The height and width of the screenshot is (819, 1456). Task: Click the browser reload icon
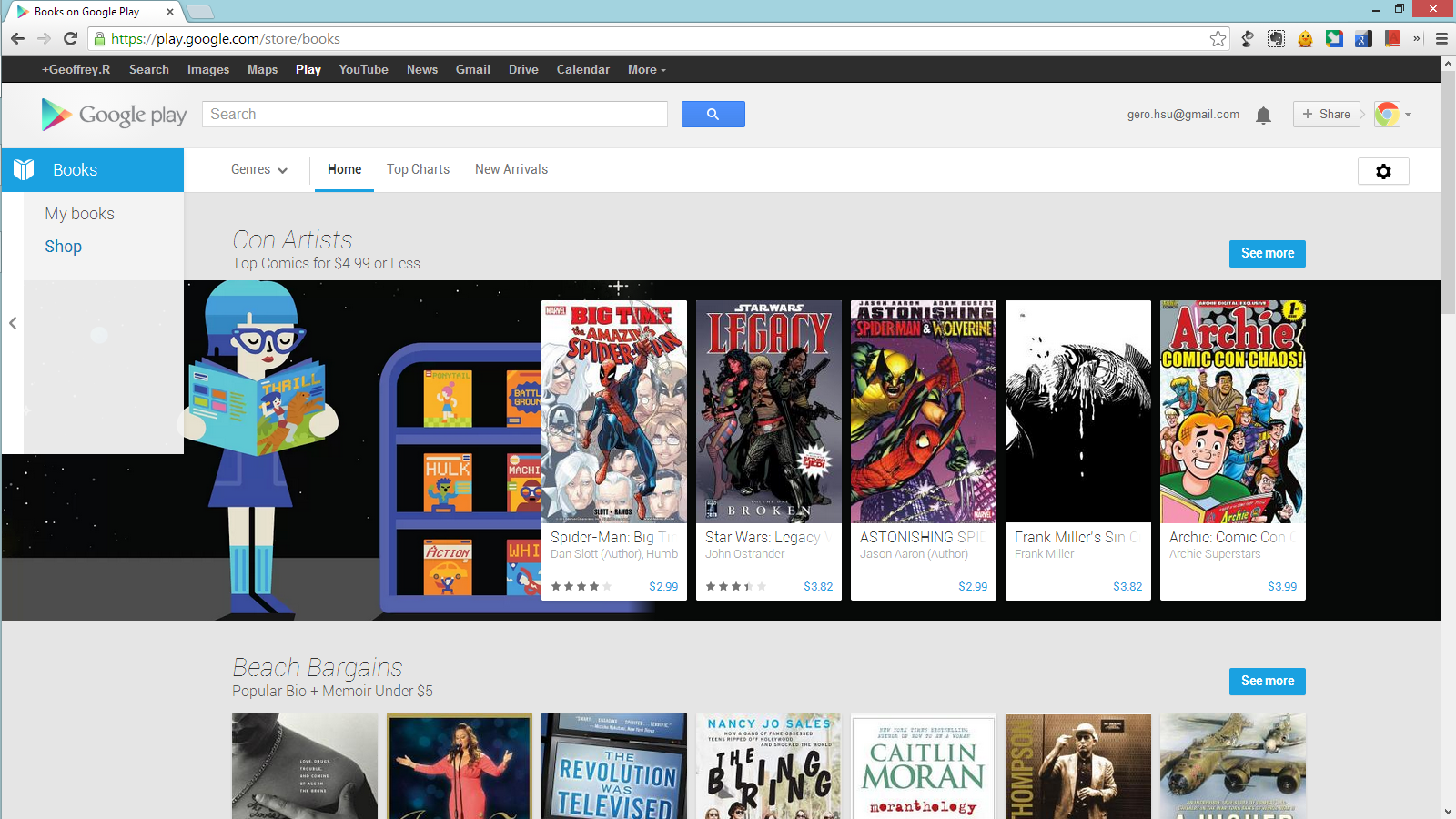click(x=70, y=39)
